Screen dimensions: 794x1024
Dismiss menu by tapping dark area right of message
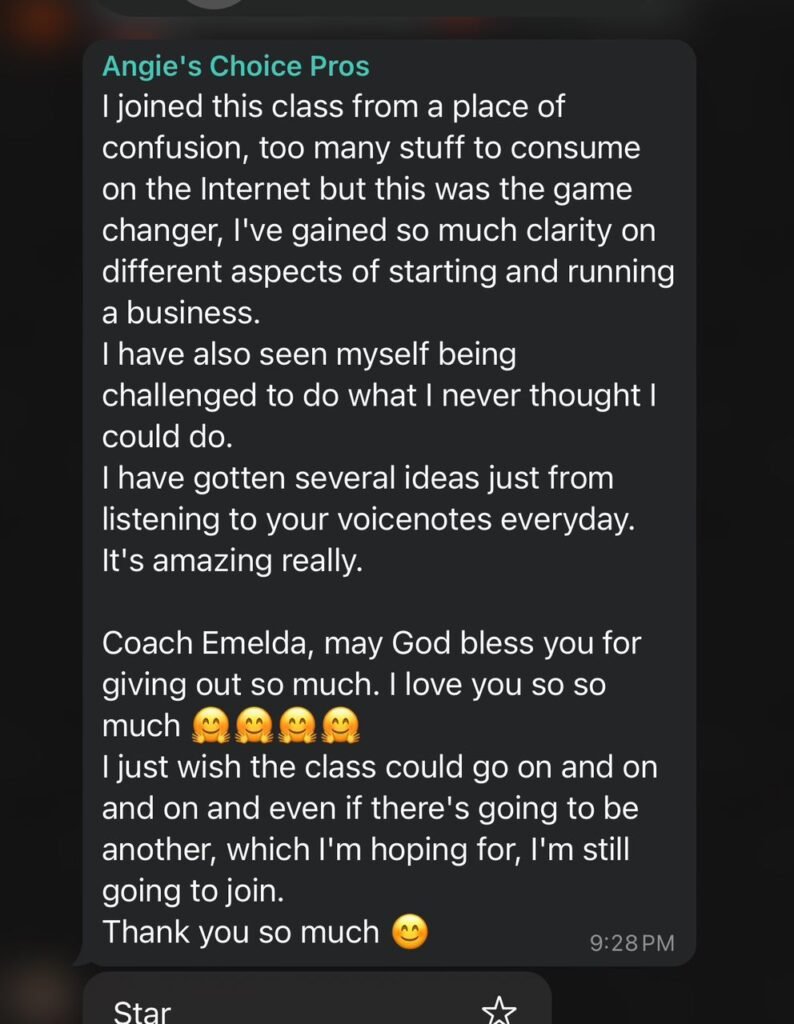745,500
